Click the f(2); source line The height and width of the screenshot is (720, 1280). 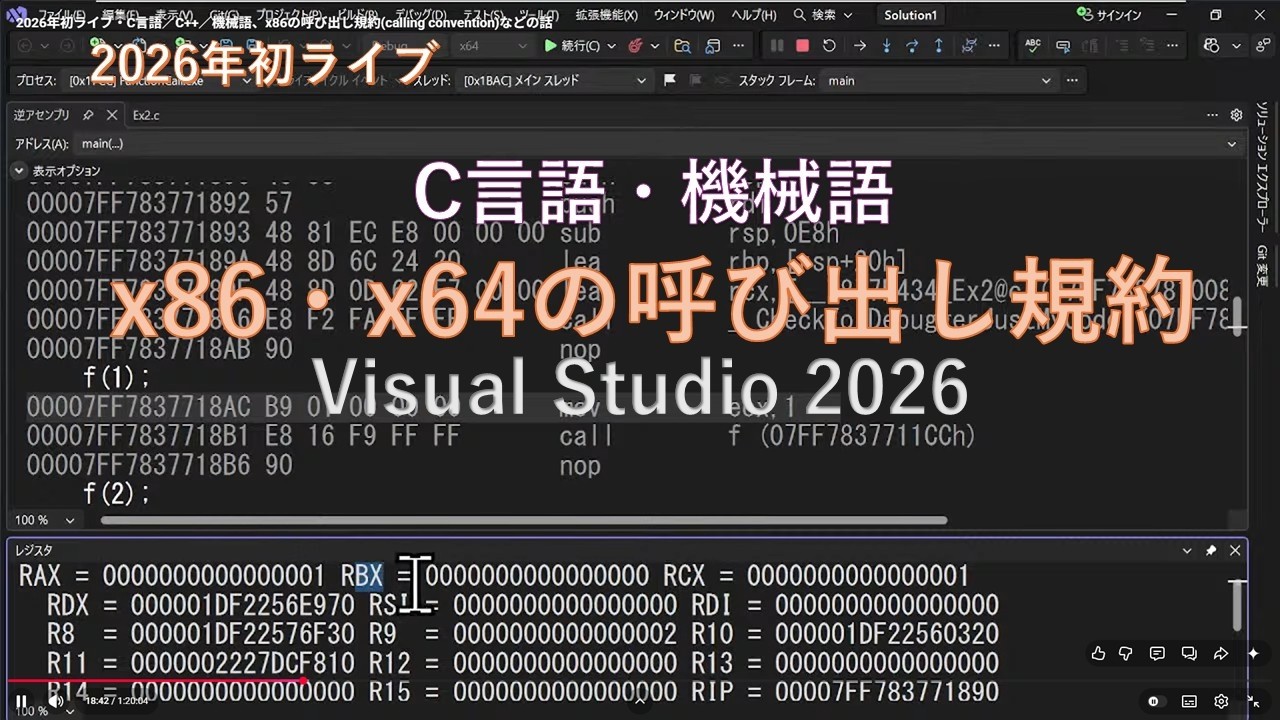116,494
